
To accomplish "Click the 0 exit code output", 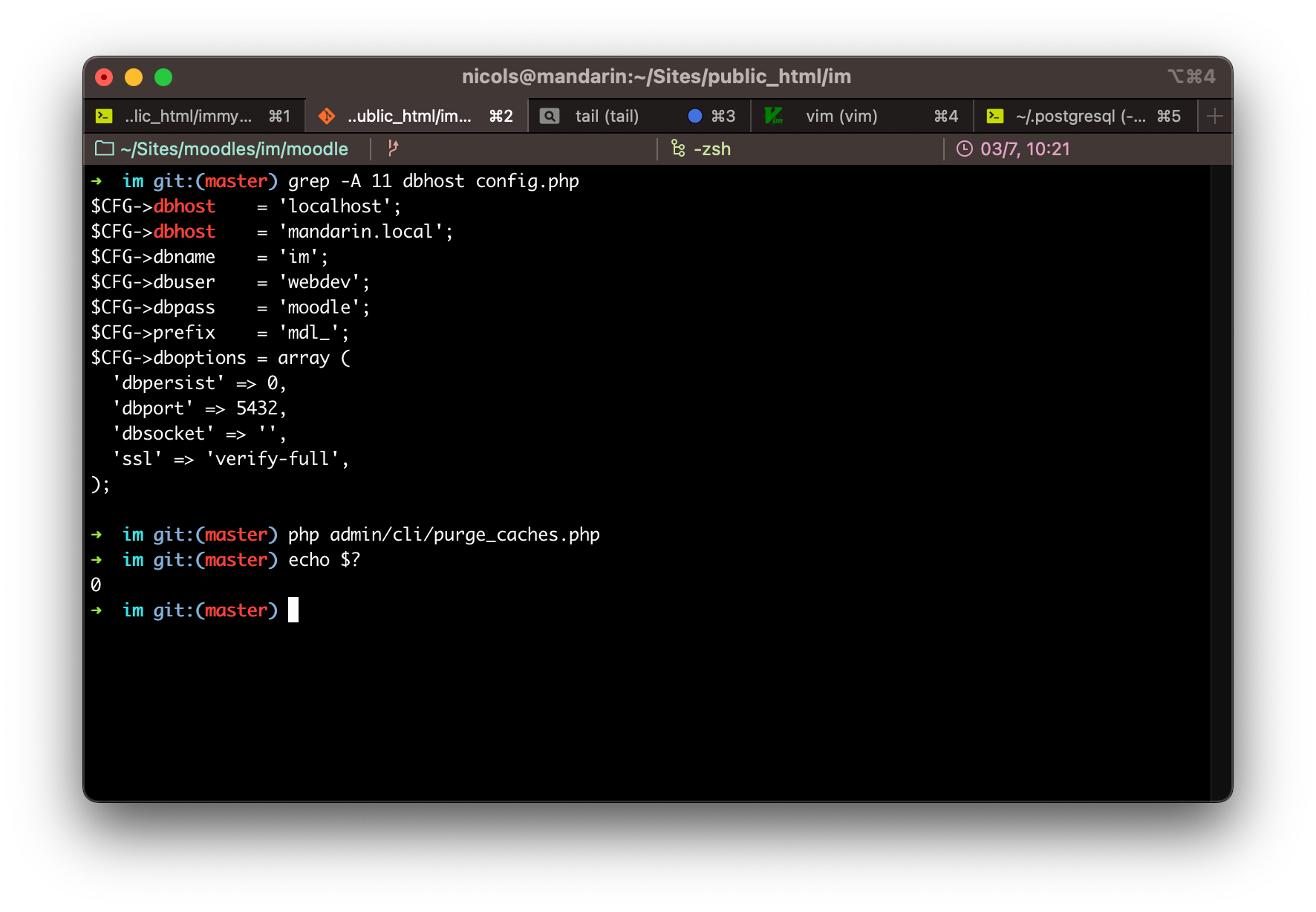I will coord(96,585).
